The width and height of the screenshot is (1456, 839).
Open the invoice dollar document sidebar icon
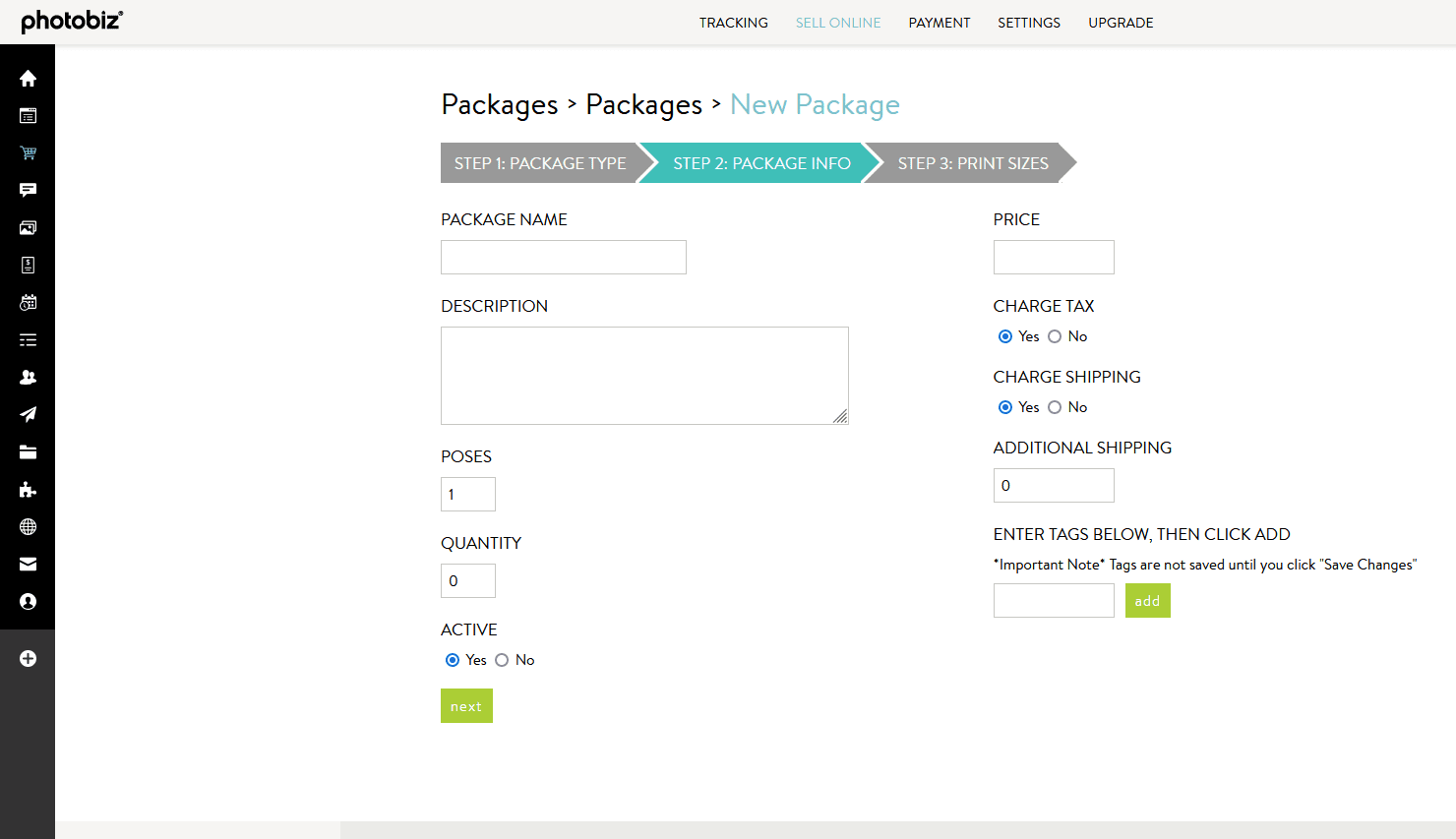[x=28, y=265]
